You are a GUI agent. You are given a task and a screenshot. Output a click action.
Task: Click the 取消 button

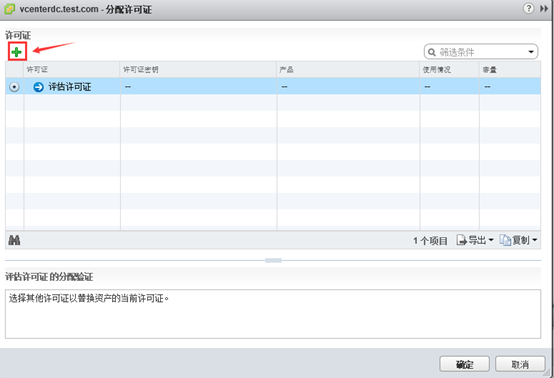click(x=520, y=364)
